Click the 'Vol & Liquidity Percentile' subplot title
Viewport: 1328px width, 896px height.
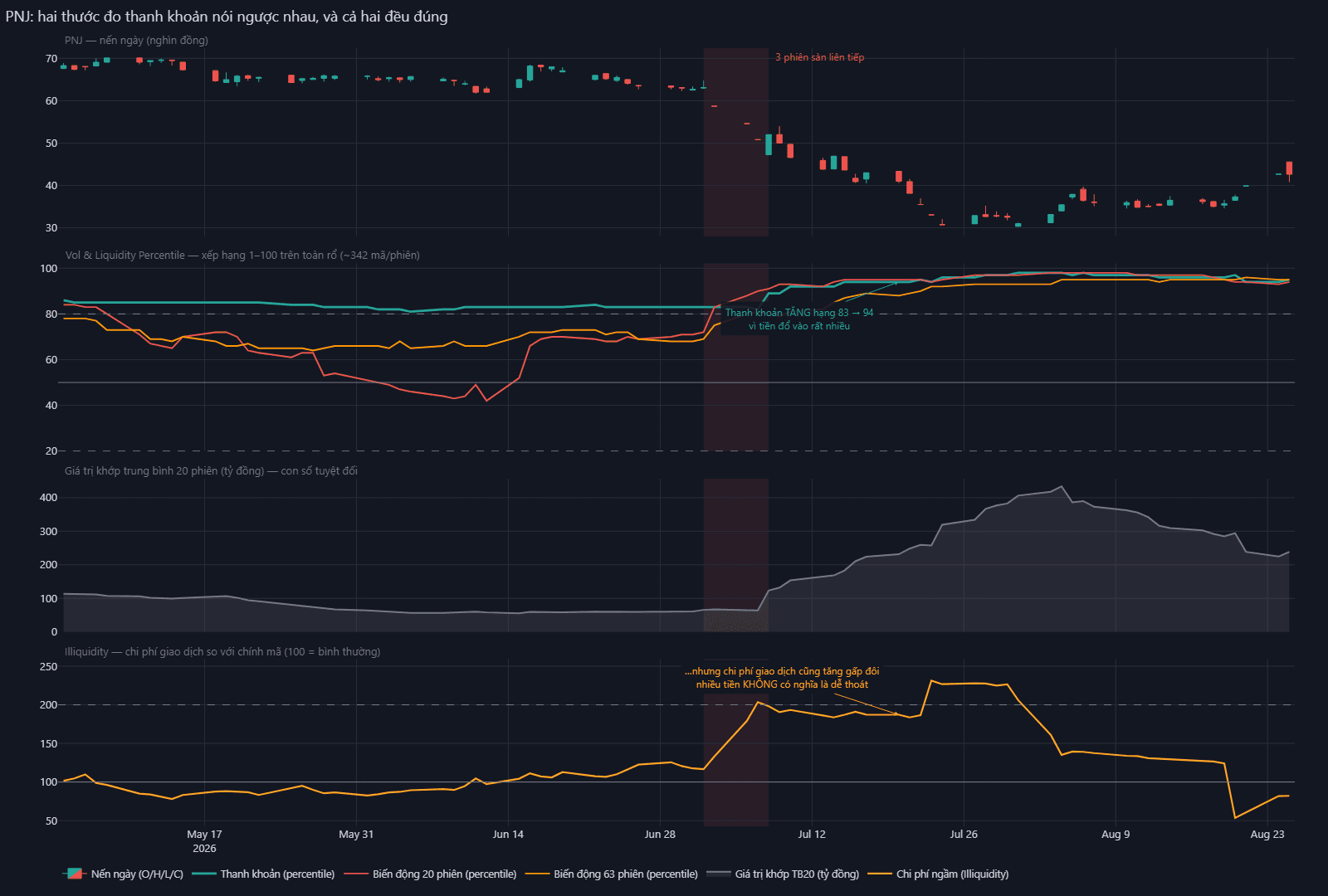tap(242, 255)
